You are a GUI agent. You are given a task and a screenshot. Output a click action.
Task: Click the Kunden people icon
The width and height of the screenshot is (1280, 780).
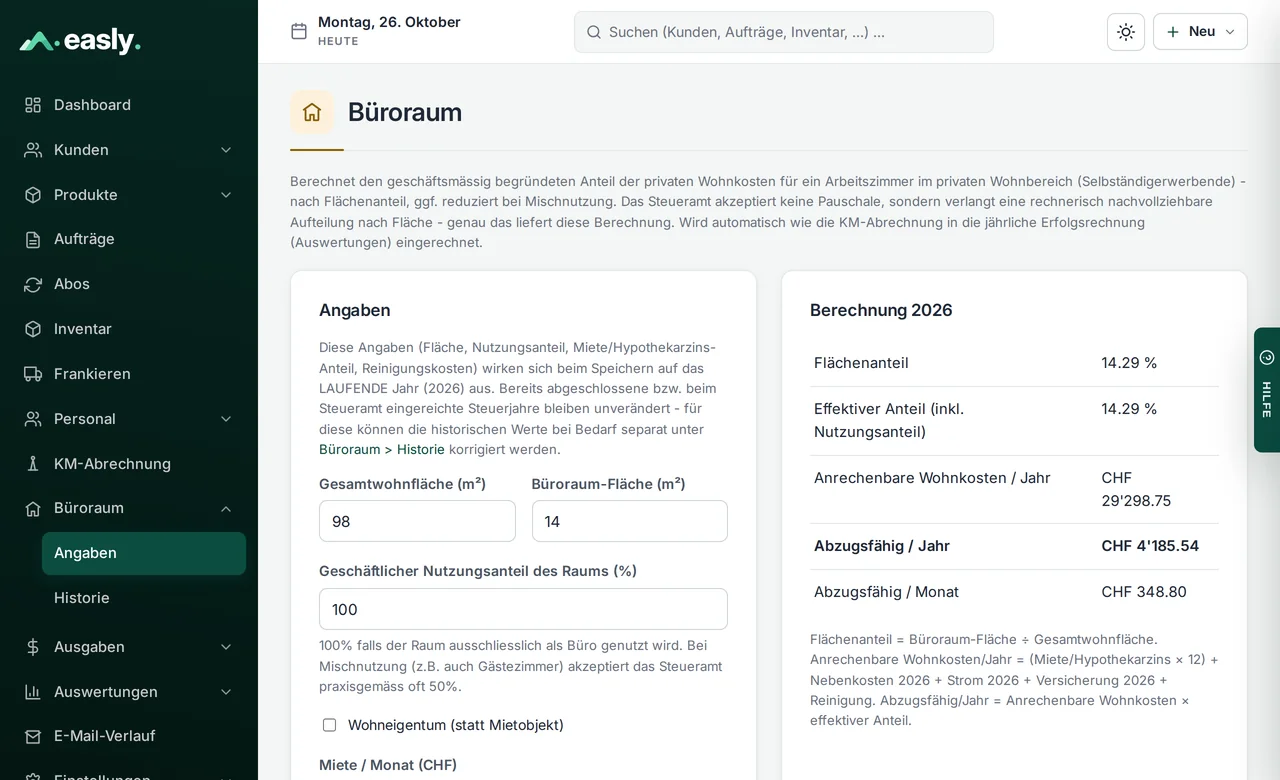pos(33,150)
